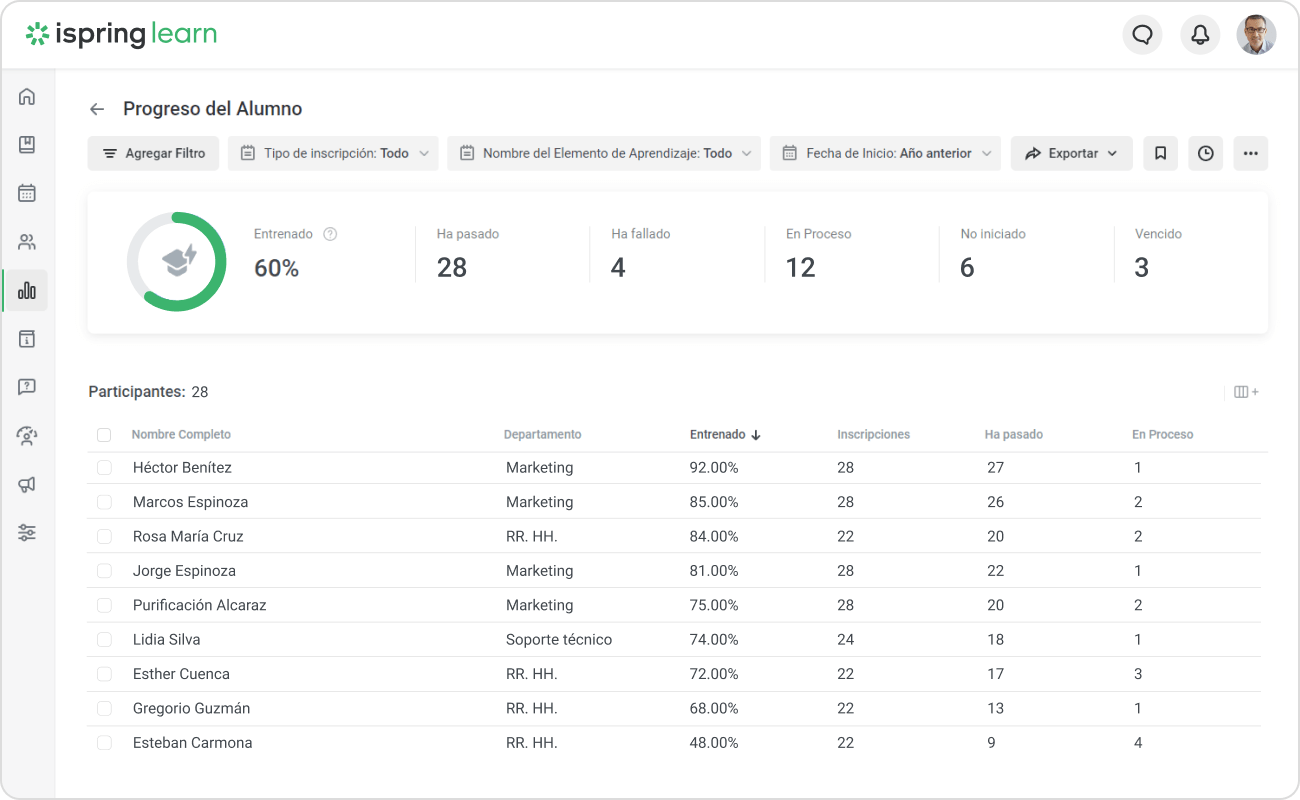The width and height of the screenshot is (1300, 800).
Task: Open the calendar icon in sidebar
Action: pos(27,193)
